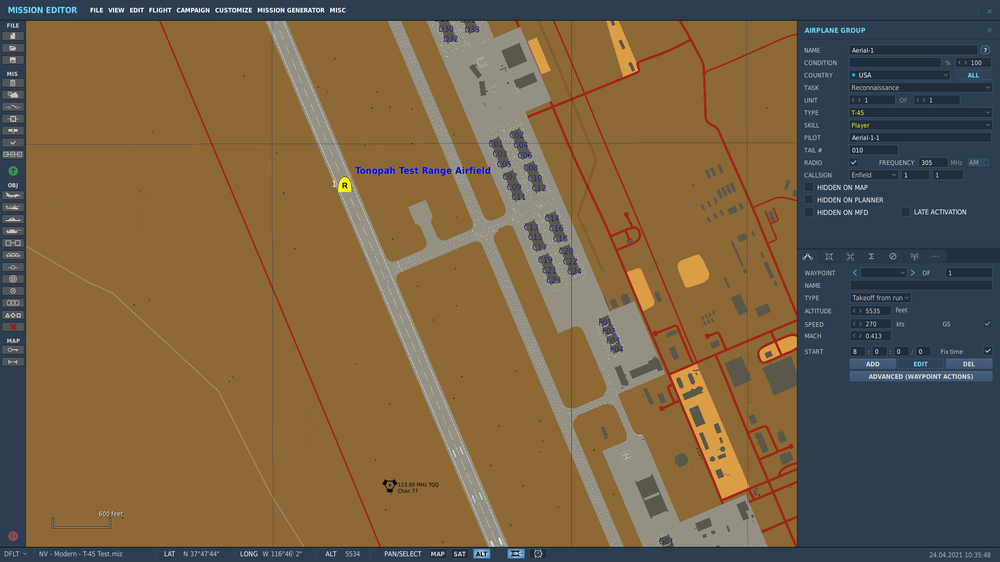
Task: Click the key icon under MAP
Action: 13,350
